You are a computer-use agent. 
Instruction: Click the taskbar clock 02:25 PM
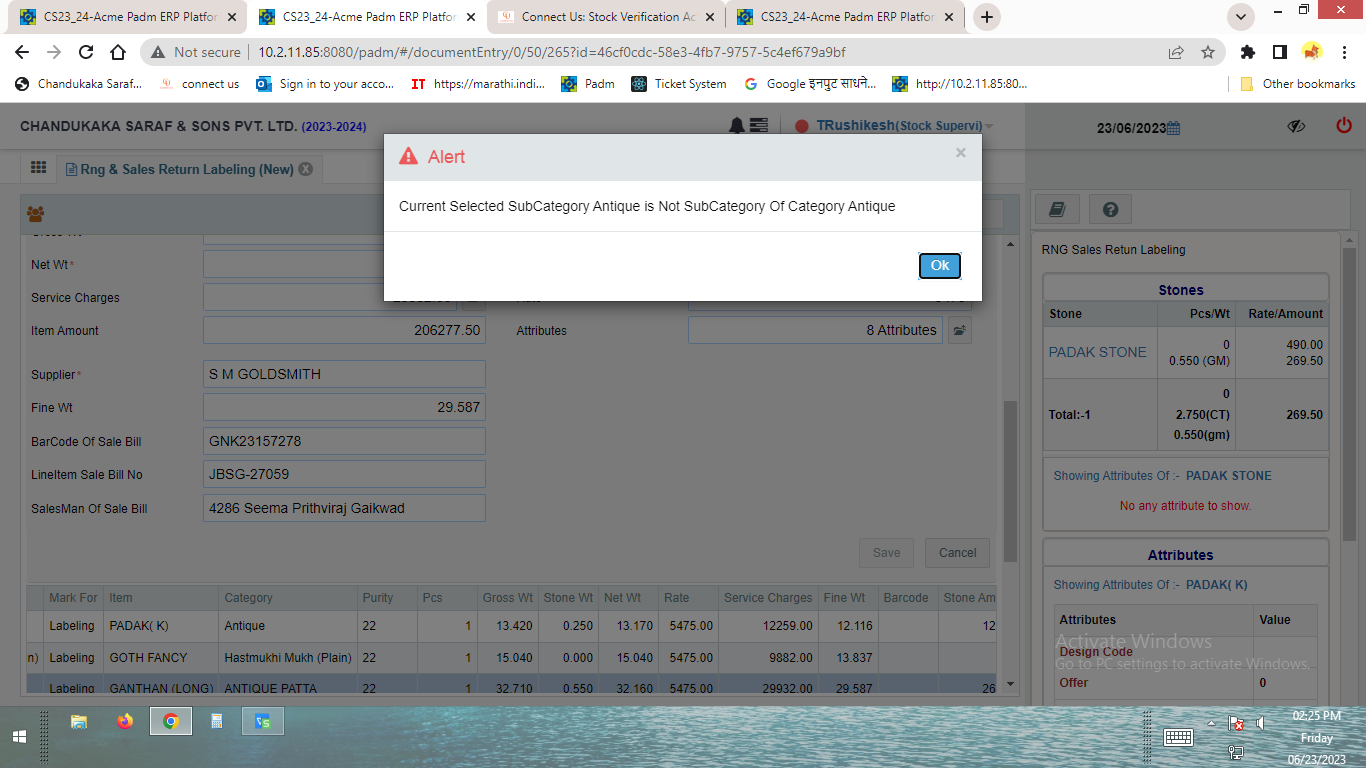tap(1316, 716)
